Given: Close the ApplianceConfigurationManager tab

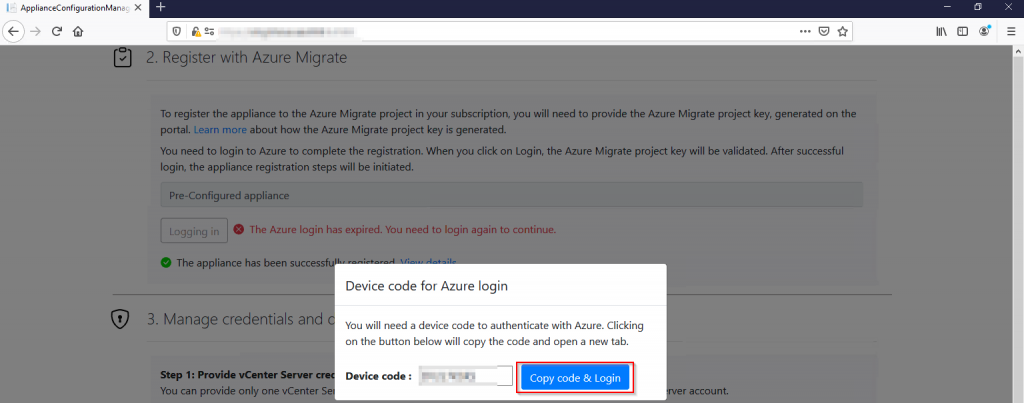Looking at the screenshot, I should [138, 7].
